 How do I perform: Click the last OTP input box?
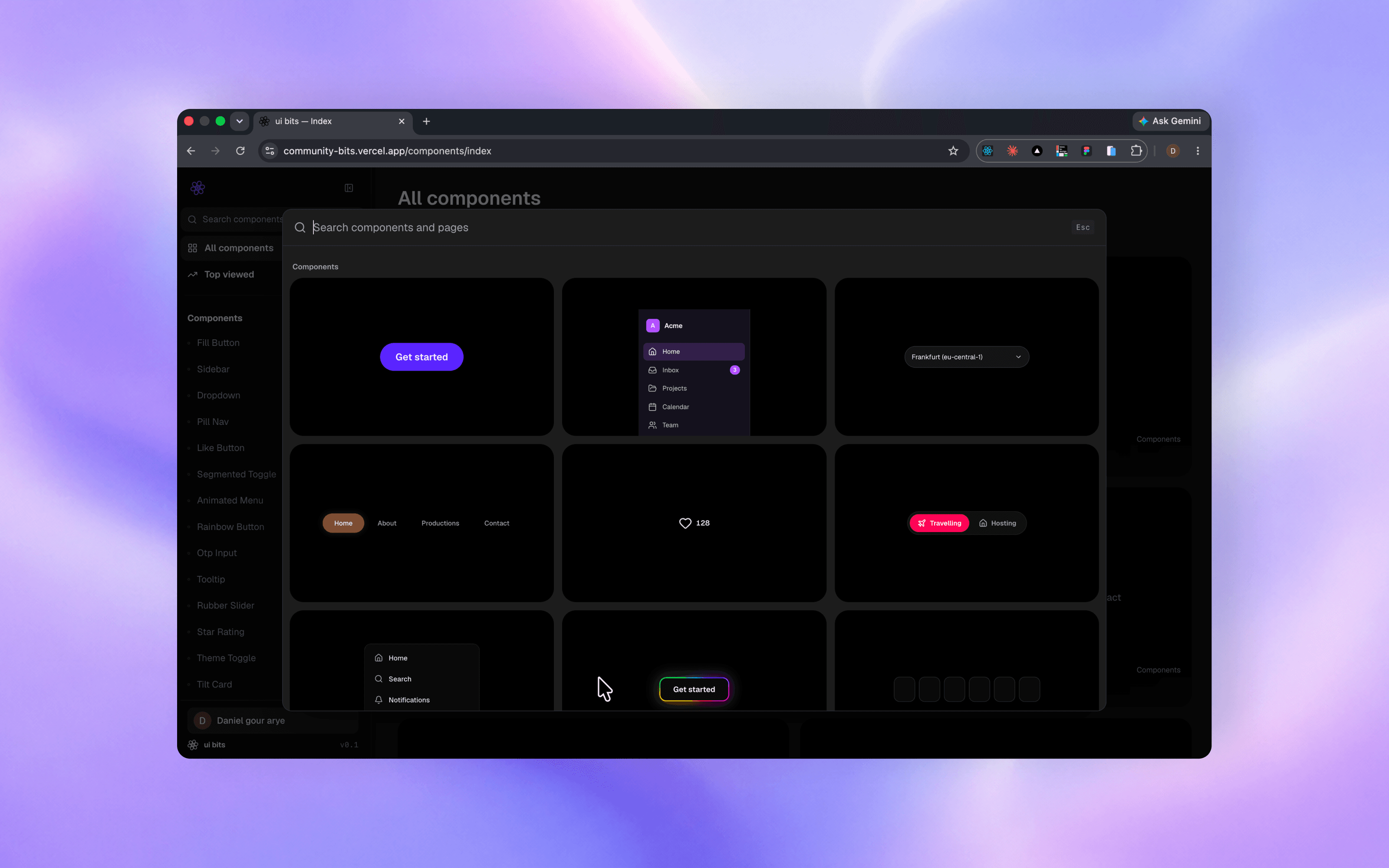click(x=1029, y=689)
